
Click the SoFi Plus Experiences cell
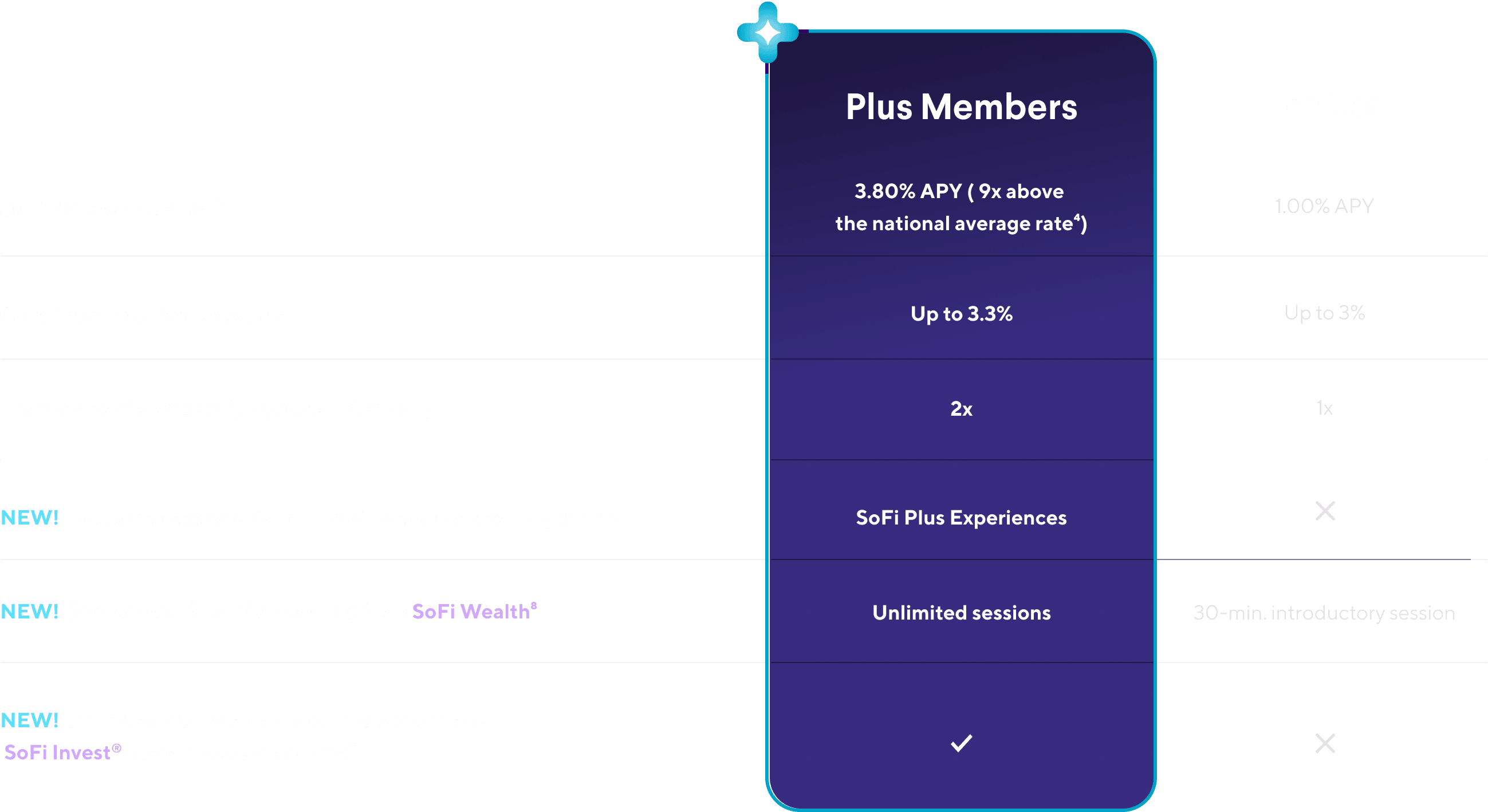click(961, 518)
